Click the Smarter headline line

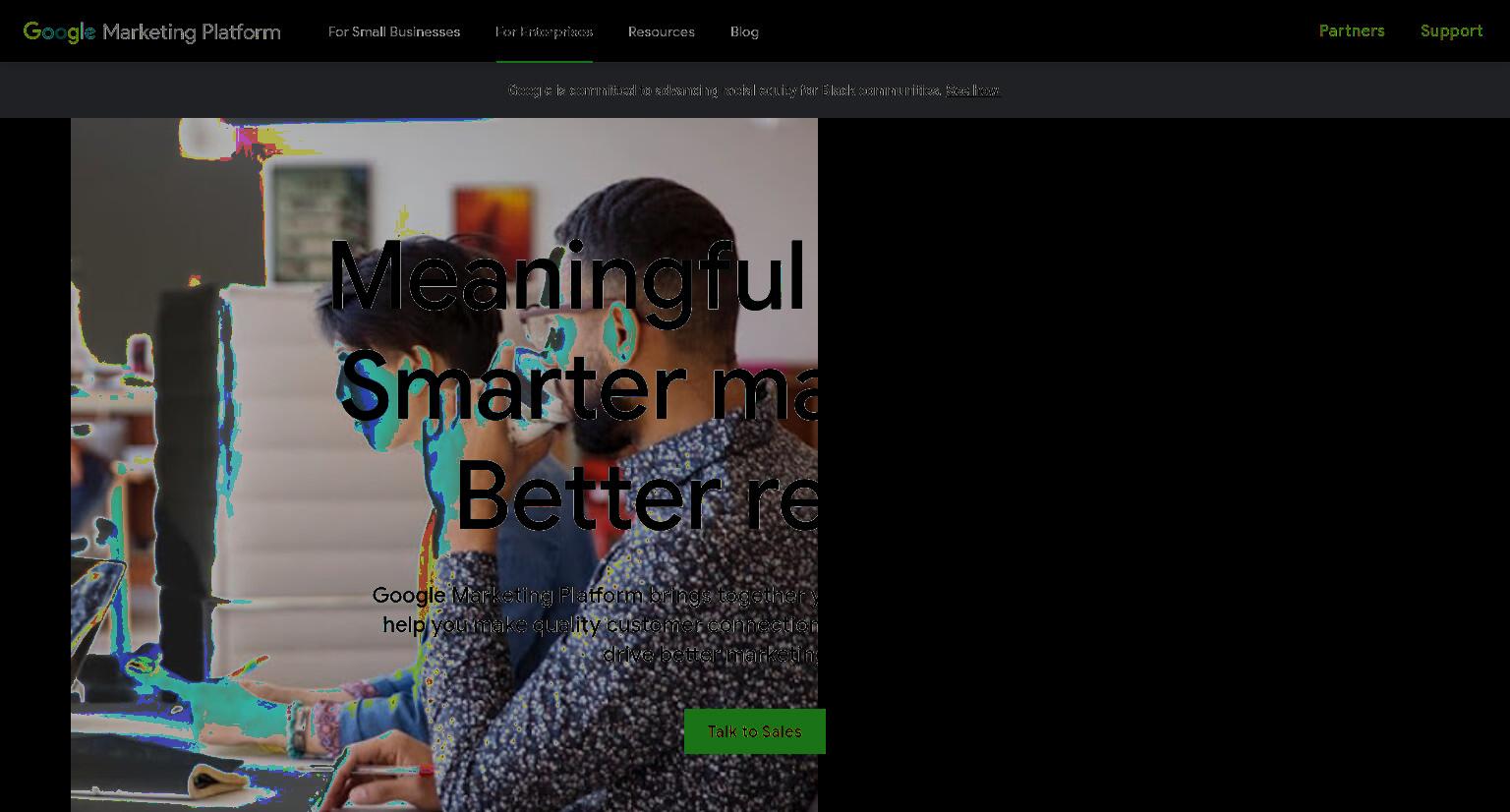point(578,388)
